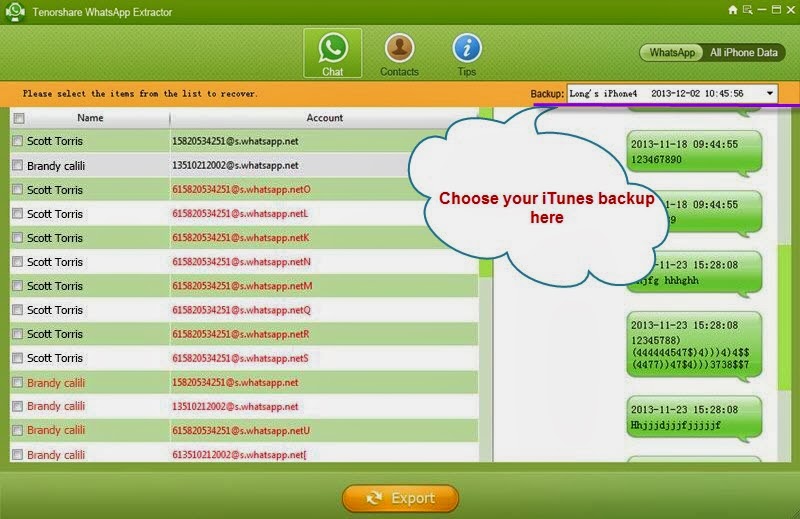Click the blue info icon above Tips
800x519 pixels.
click(x=467, y=48)
